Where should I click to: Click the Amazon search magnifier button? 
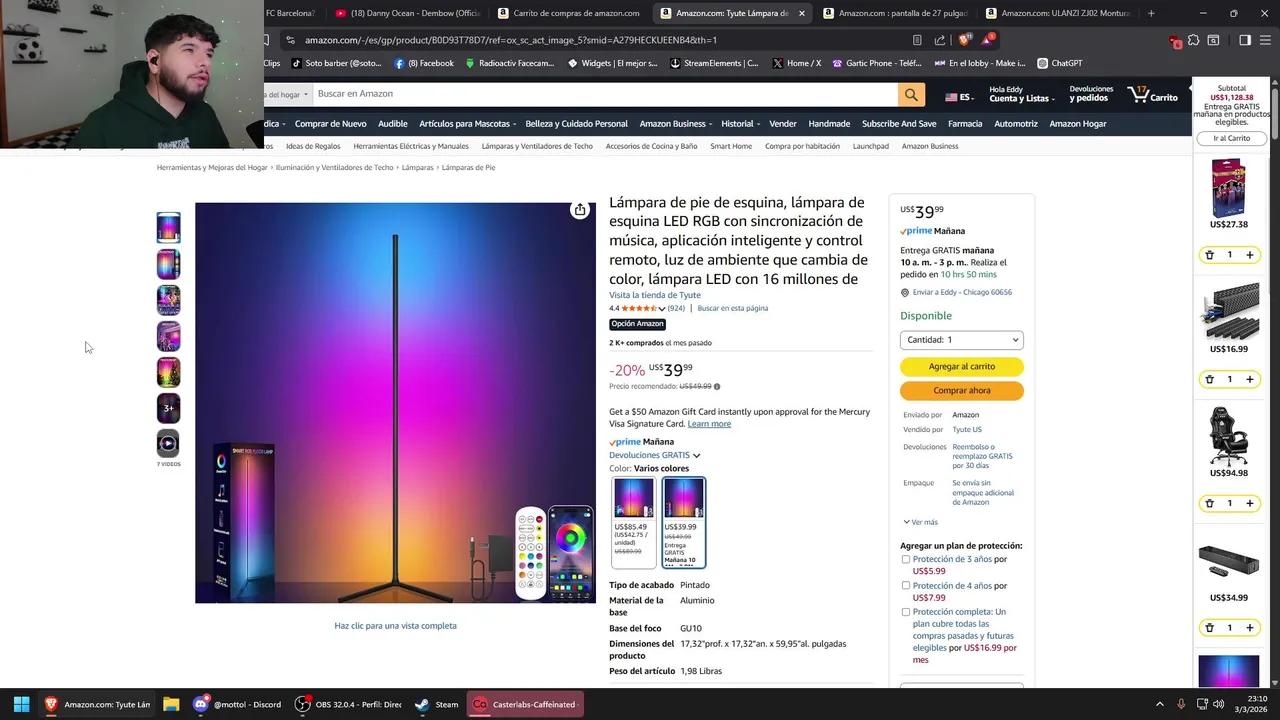(911, 95)
